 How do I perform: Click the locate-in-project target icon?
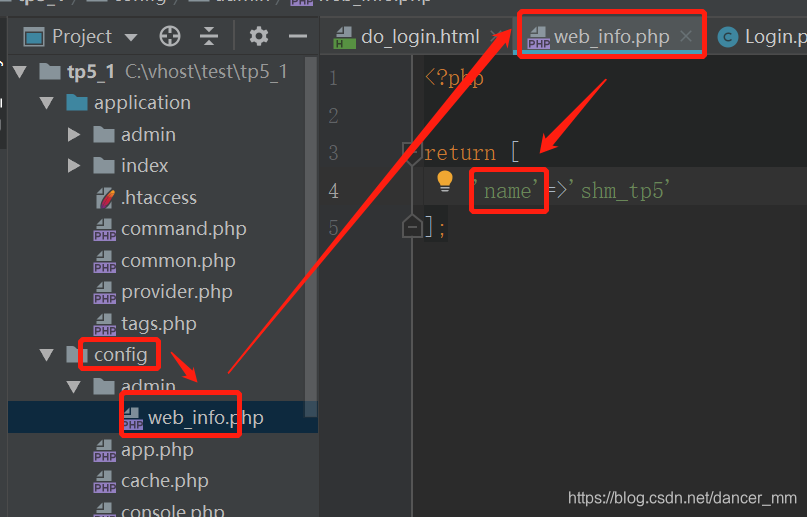tap(170, 37)
